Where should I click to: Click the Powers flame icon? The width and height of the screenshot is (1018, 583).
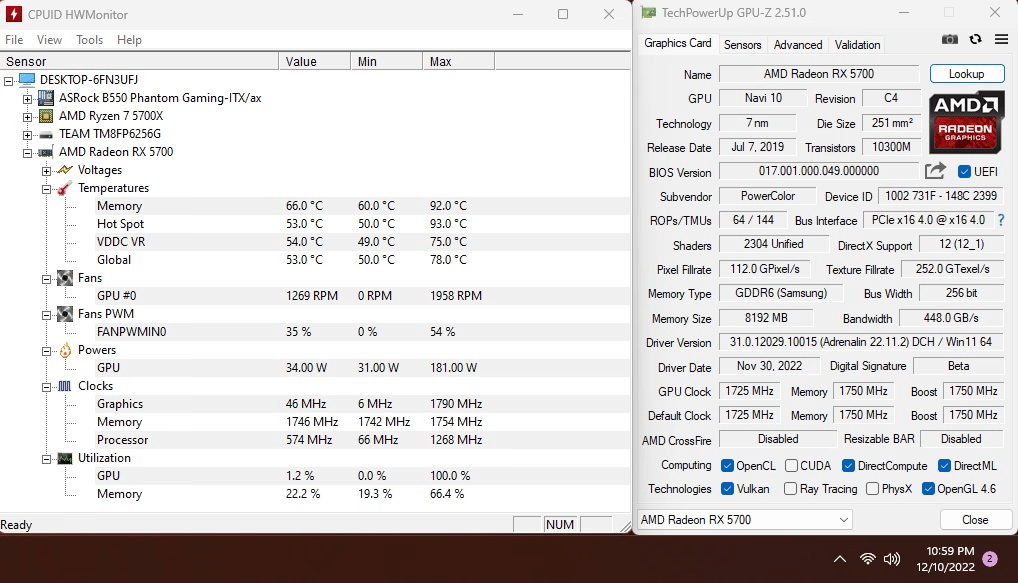[x=65, y=351]
